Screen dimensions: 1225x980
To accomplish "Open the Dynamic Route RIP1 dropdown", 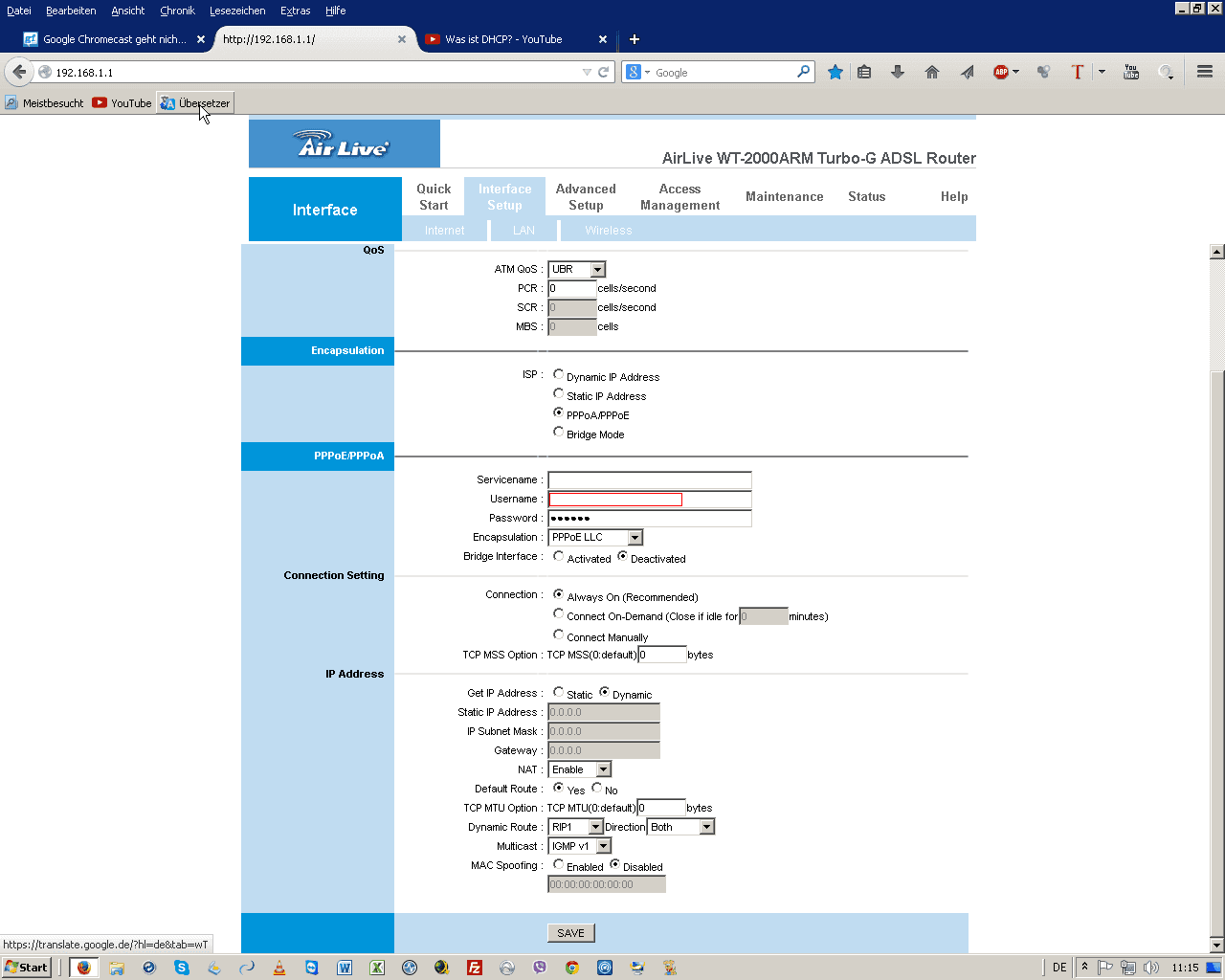I will (x=576, y=827).
